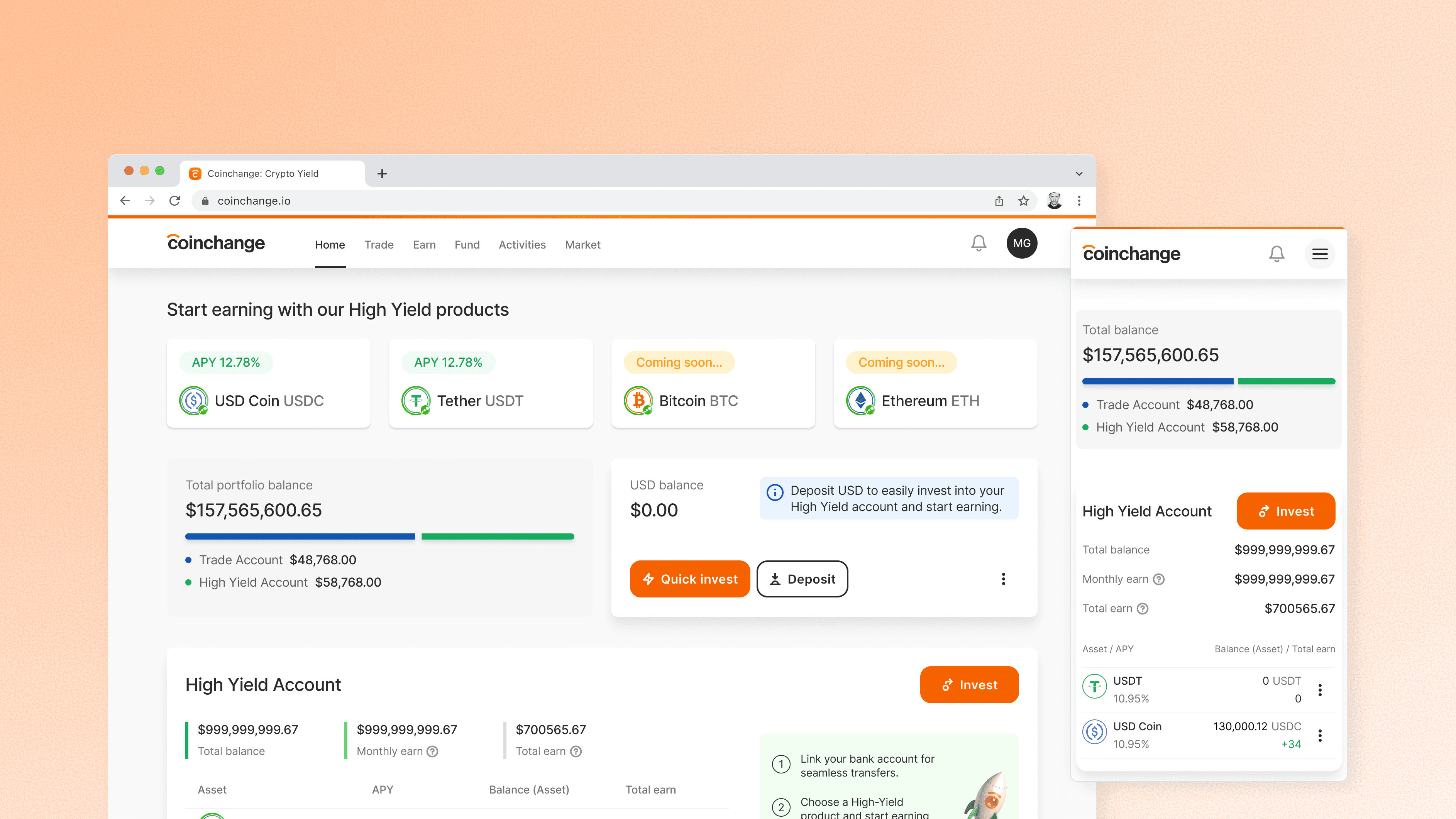Viewport: 1456px width, 819px height.
Task: Open USD Coin row three-dot menu
Action: (1320, 735)
